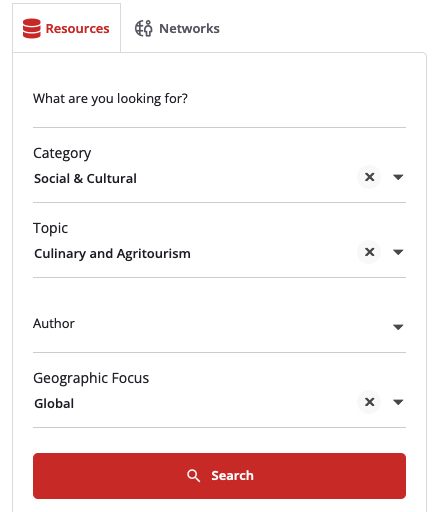Click the Global geographic focus value

click(54, 404)
